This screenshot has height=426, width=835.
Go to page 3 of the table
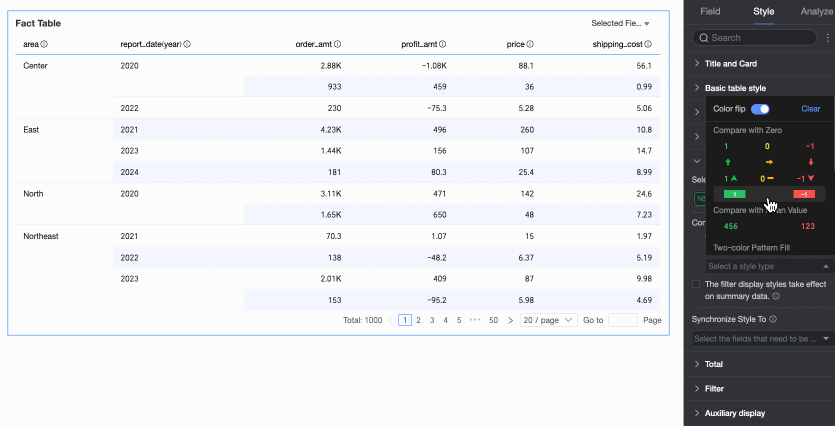(432, 321)
